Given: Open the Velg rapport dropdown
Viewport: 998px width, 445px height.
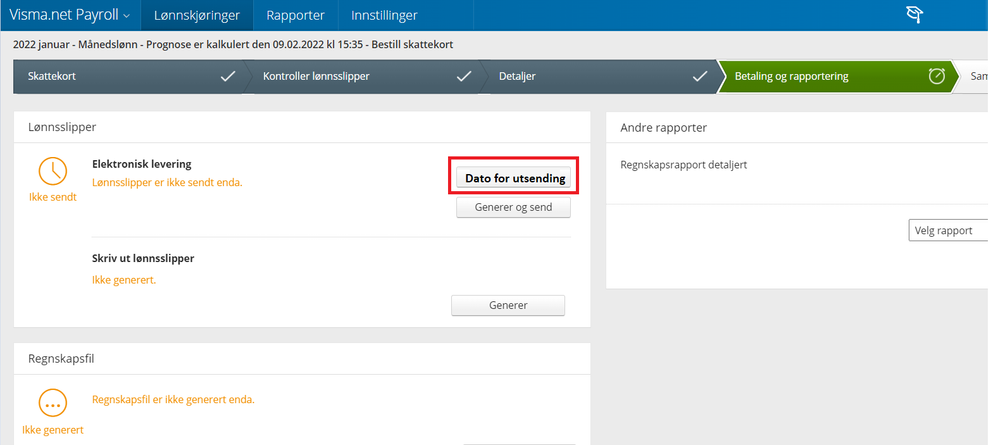Looking at the screenshot, I should pyautogui.click(x=948, y=230).
